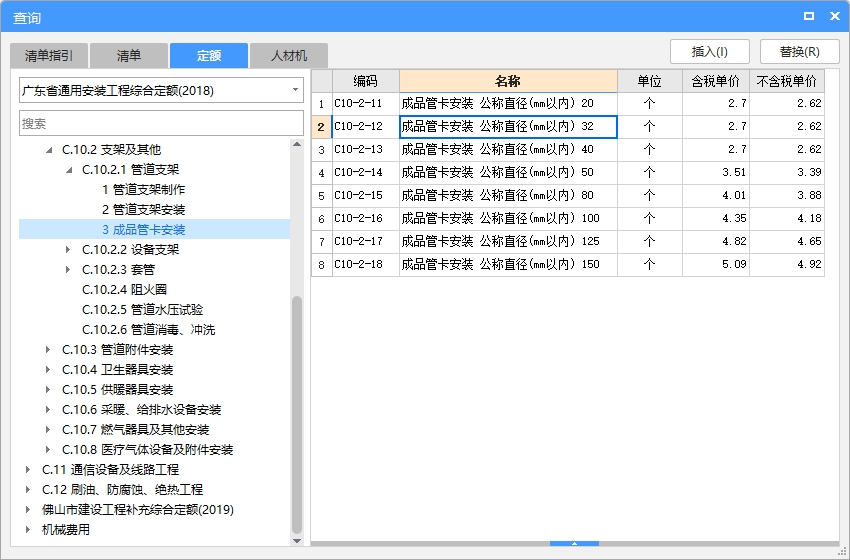
Task: Select the C.10.2.3 套管 label
Action: click(x=118, y=269)
